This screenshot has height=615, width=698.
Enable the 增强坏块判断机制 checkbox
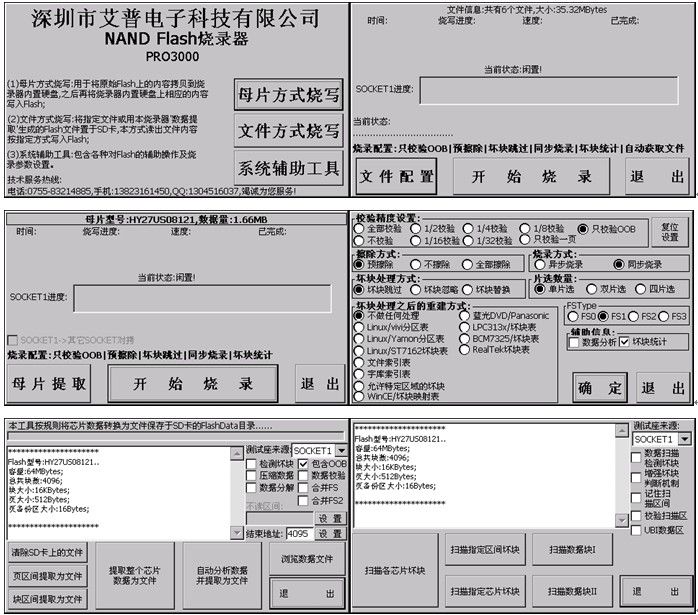point(636,477)
